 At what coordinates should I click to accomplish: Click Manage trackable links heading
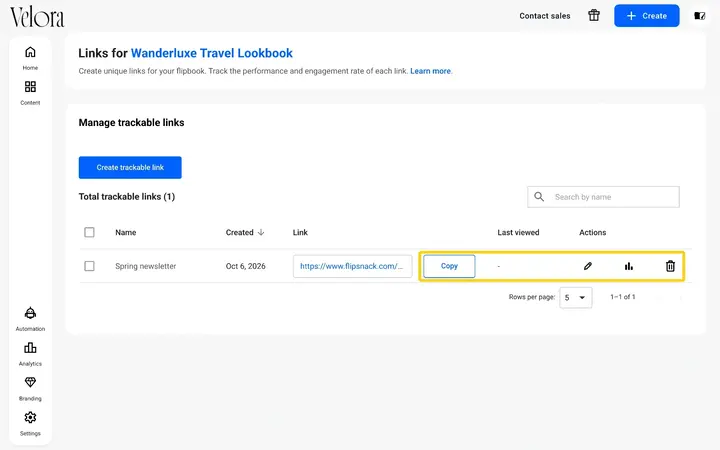click(x=131, y=123)
